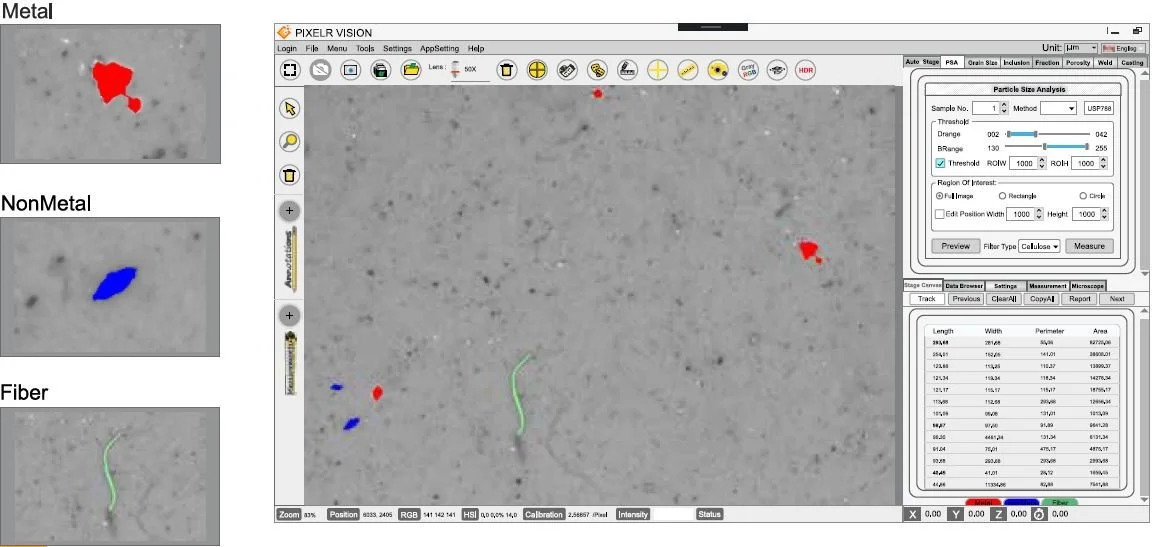The image size is (1153, 547).
Task: Enable the HDR icon
Action: (806, 71)
